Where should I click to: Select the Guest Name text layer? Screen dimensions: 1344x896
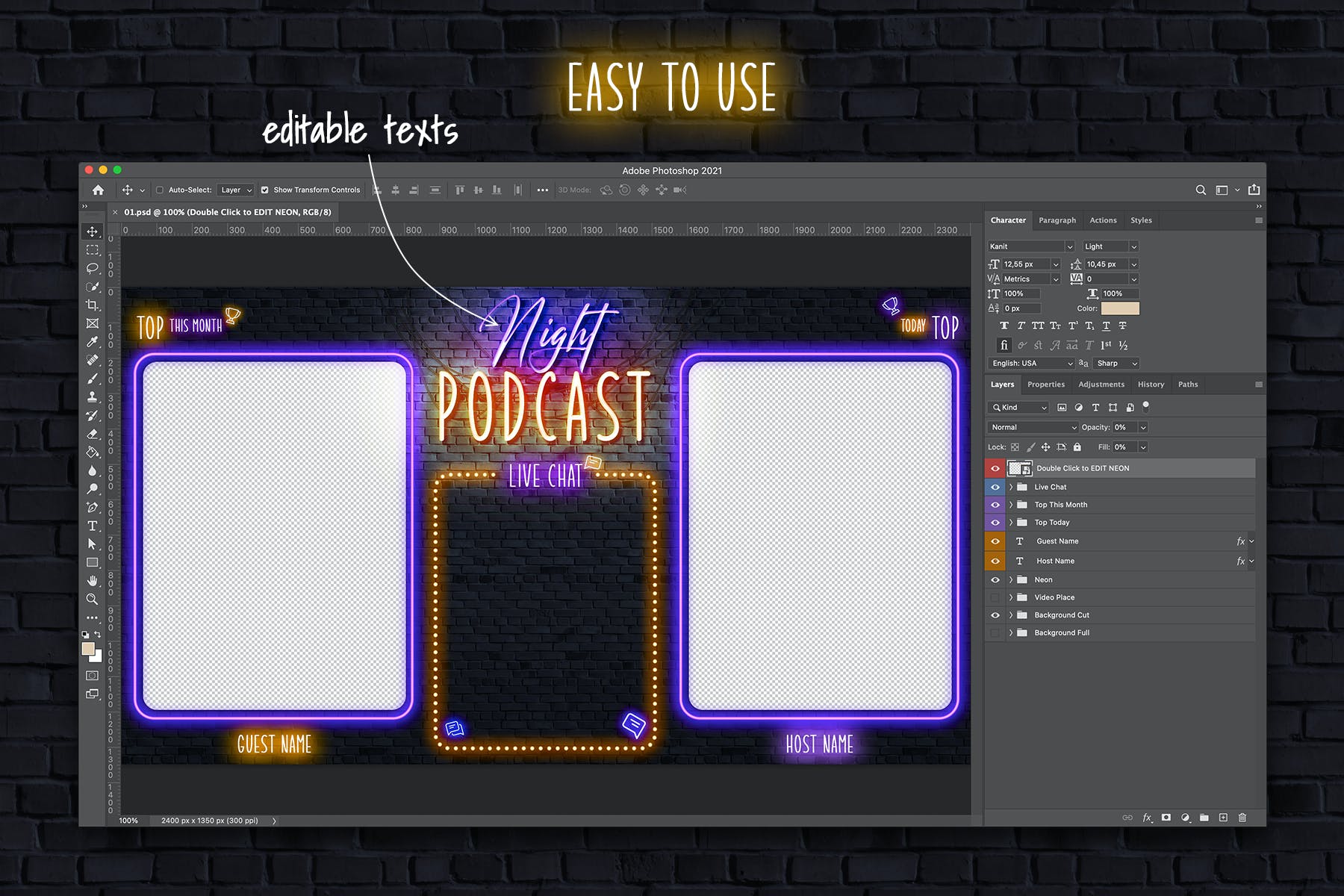pyautogui.click(x=1057, y=541)
